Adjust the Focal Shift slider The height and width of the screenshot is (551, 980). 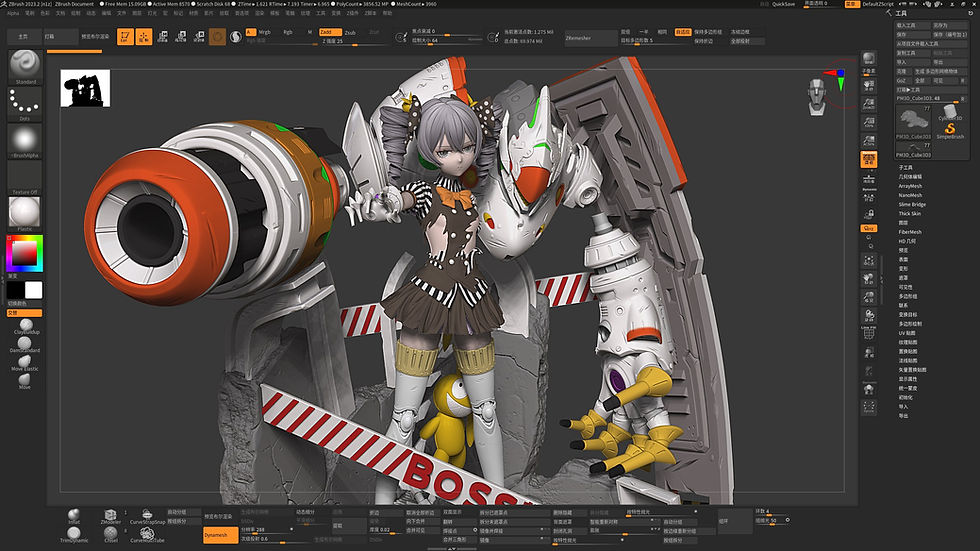(x=446, y=31)
